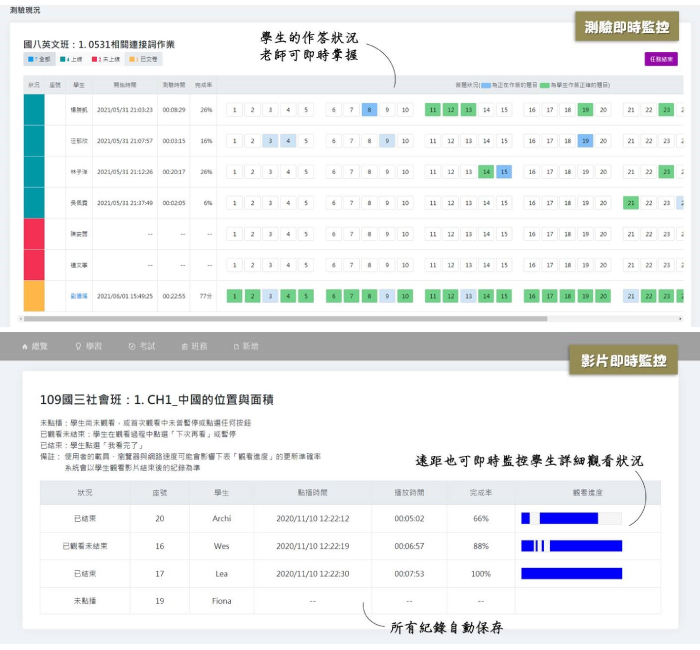Filter by 已交卷 status
Image resolution: width=700 pixels, height=650 pixels.
144,59
